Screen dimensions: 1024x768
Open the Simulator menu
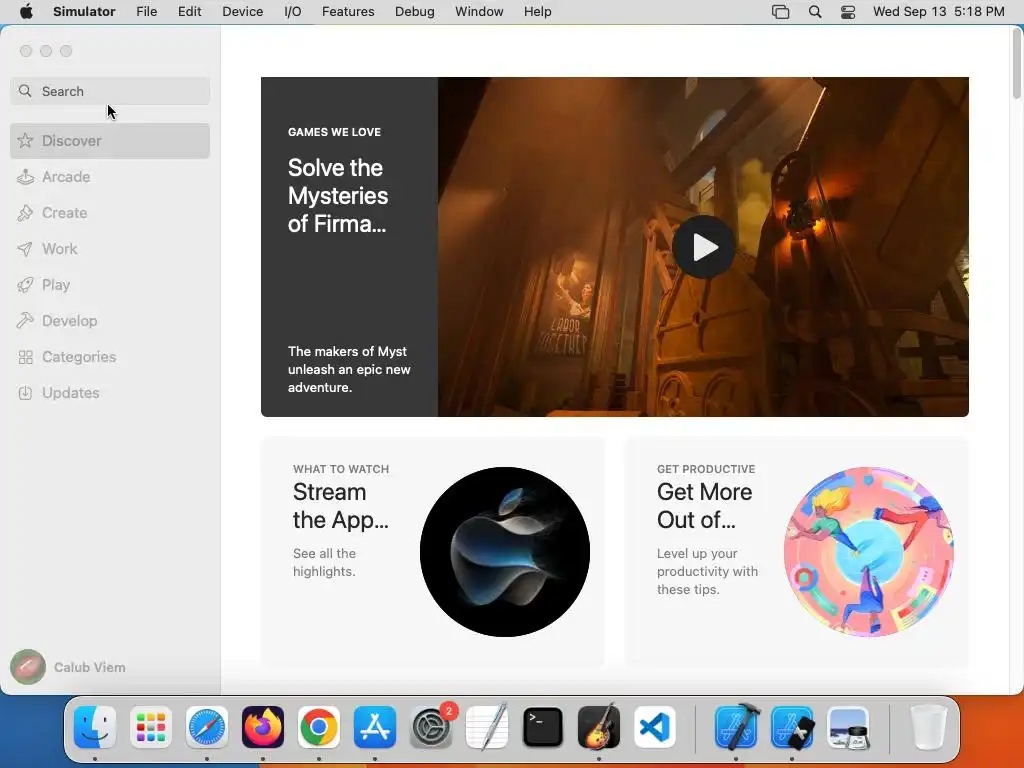(84, 12)
